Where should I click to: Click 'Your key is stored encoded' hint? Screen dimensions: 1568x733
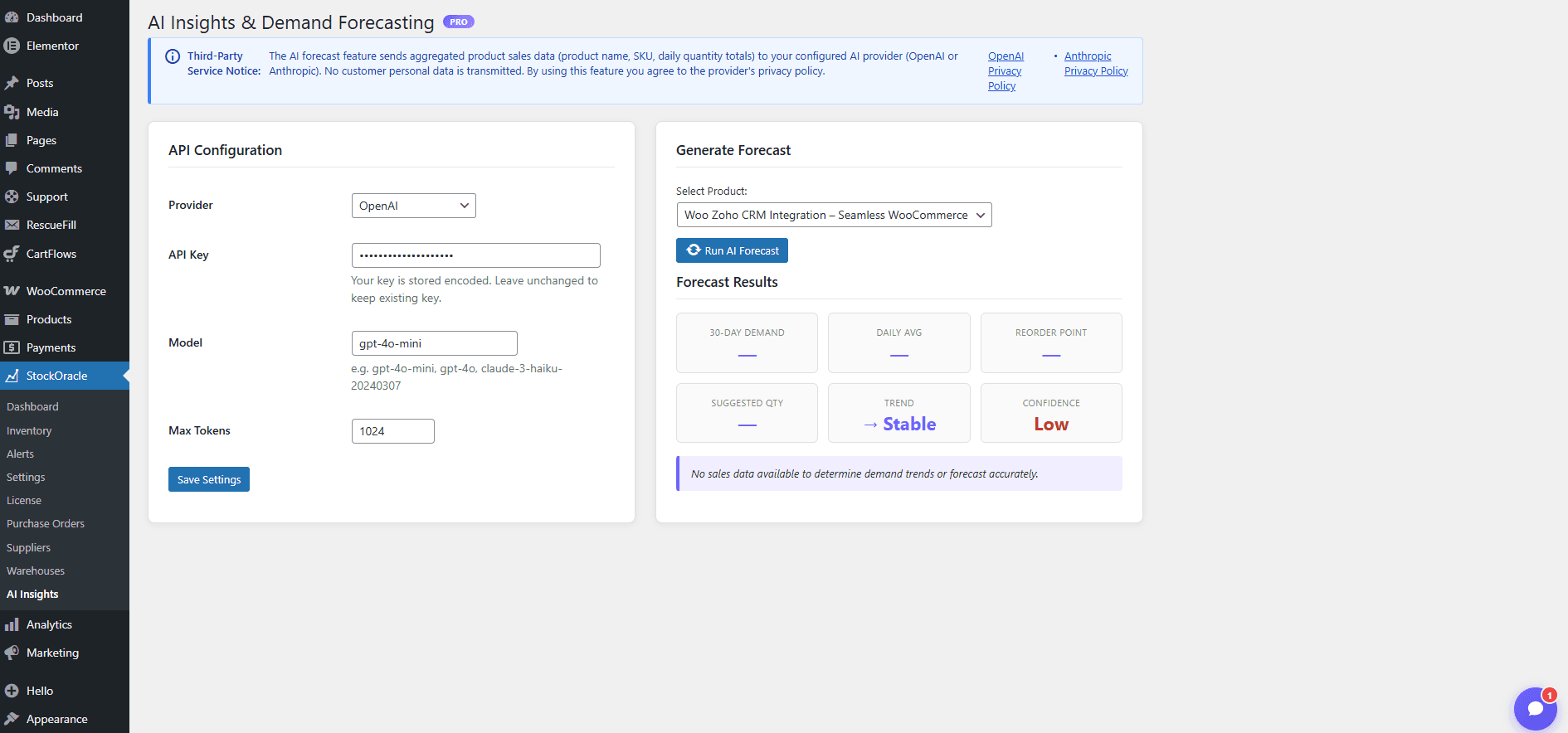(x=475, y=289)
